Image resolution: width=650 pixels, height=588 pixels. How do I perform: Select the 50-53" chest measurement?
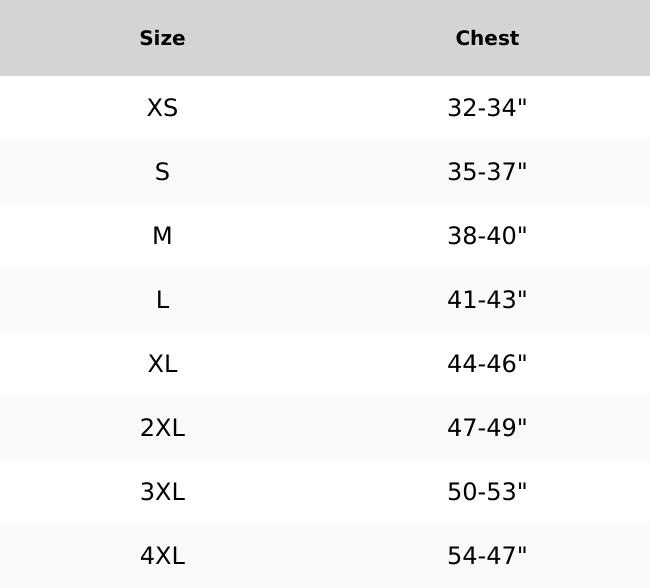[x=487, y=492]
